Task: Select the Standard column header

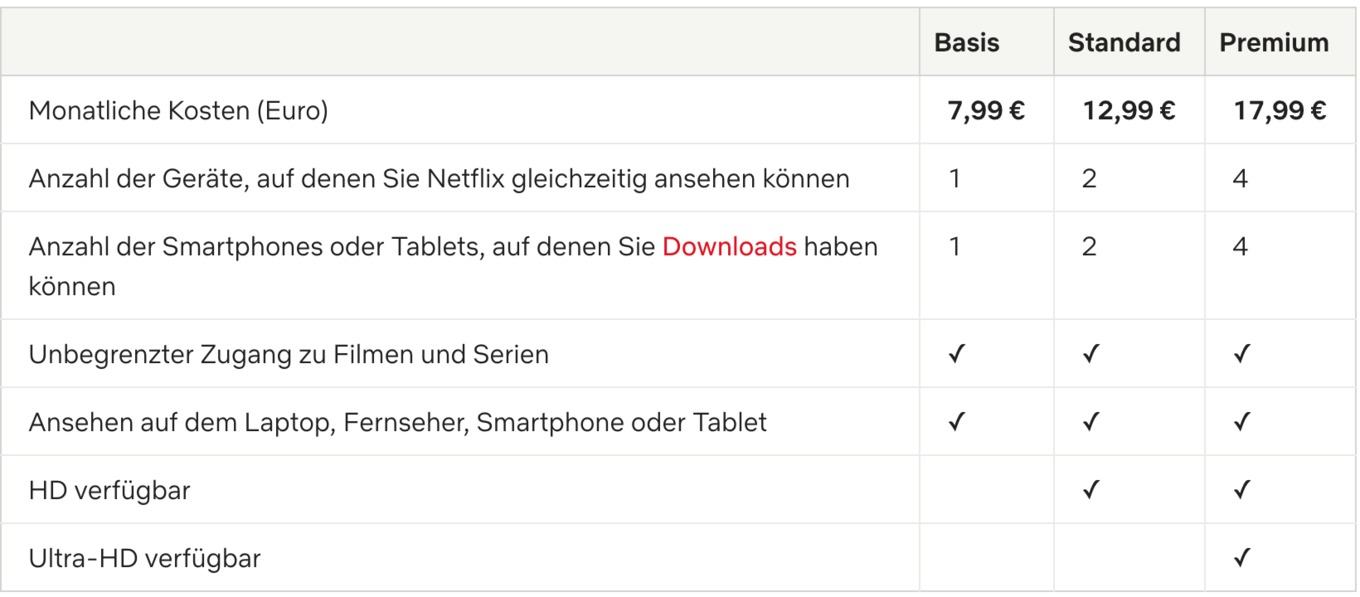Action: (x=1124, y=42)
